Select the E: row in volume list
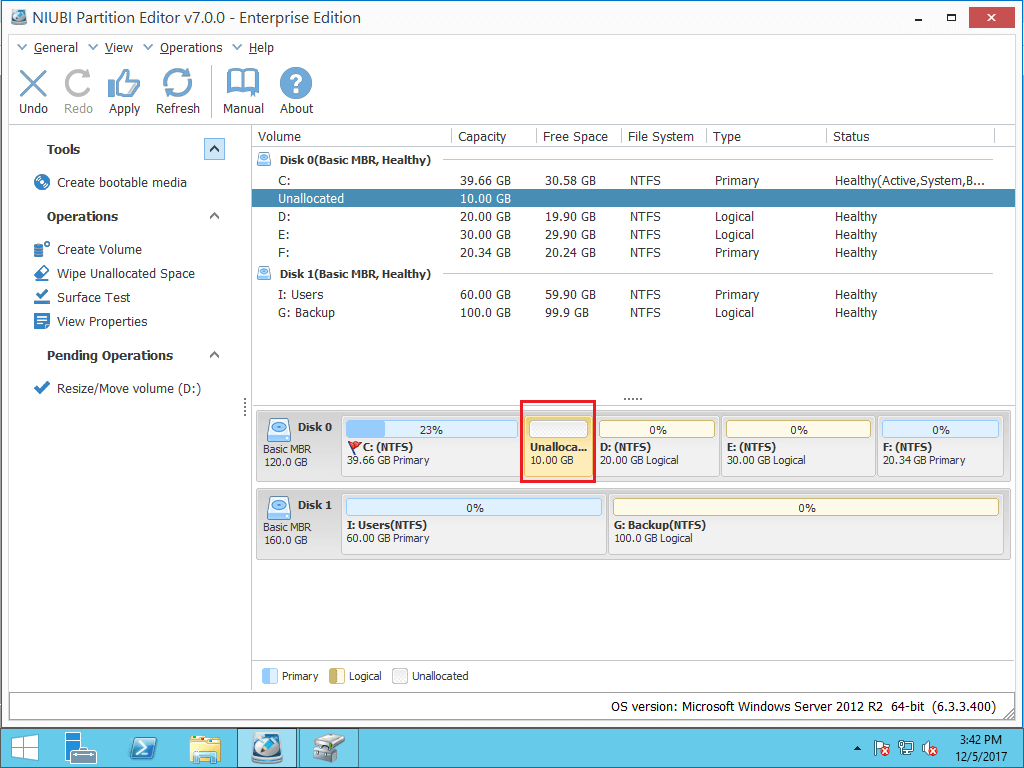 point(633,234)
